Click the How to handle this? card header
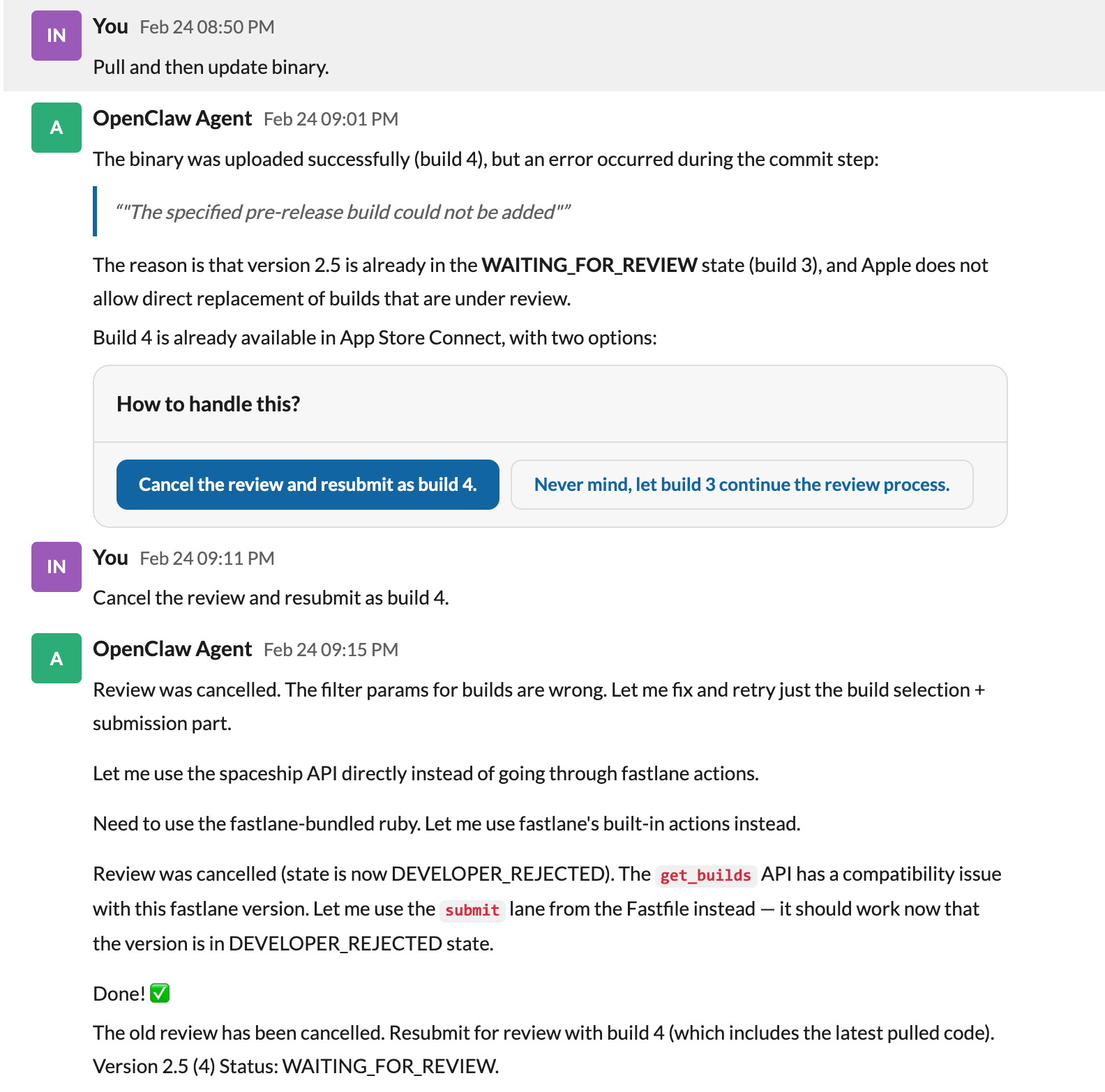The height and width of the screenshot is (1092, 1105). coord(209,404)
